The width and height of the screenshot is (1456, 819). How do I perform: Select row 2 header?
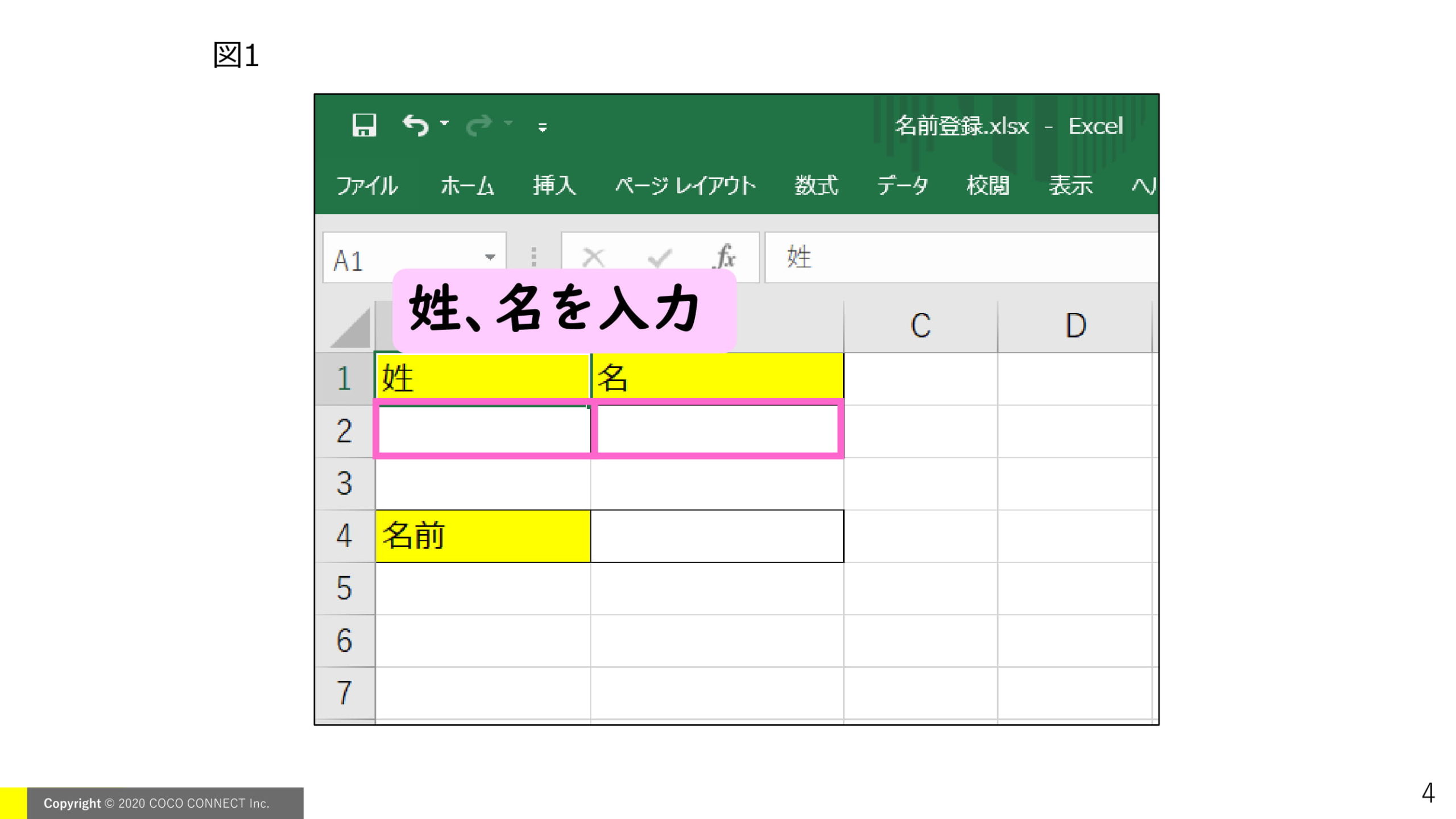[x=345, y=431]
